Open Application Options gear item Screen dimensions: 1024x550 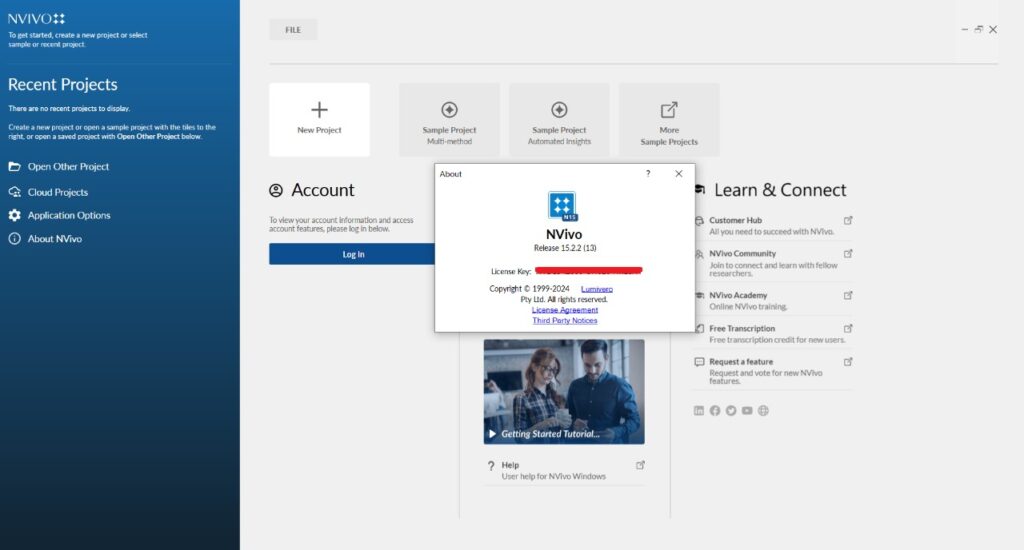(x=68, y=215)
